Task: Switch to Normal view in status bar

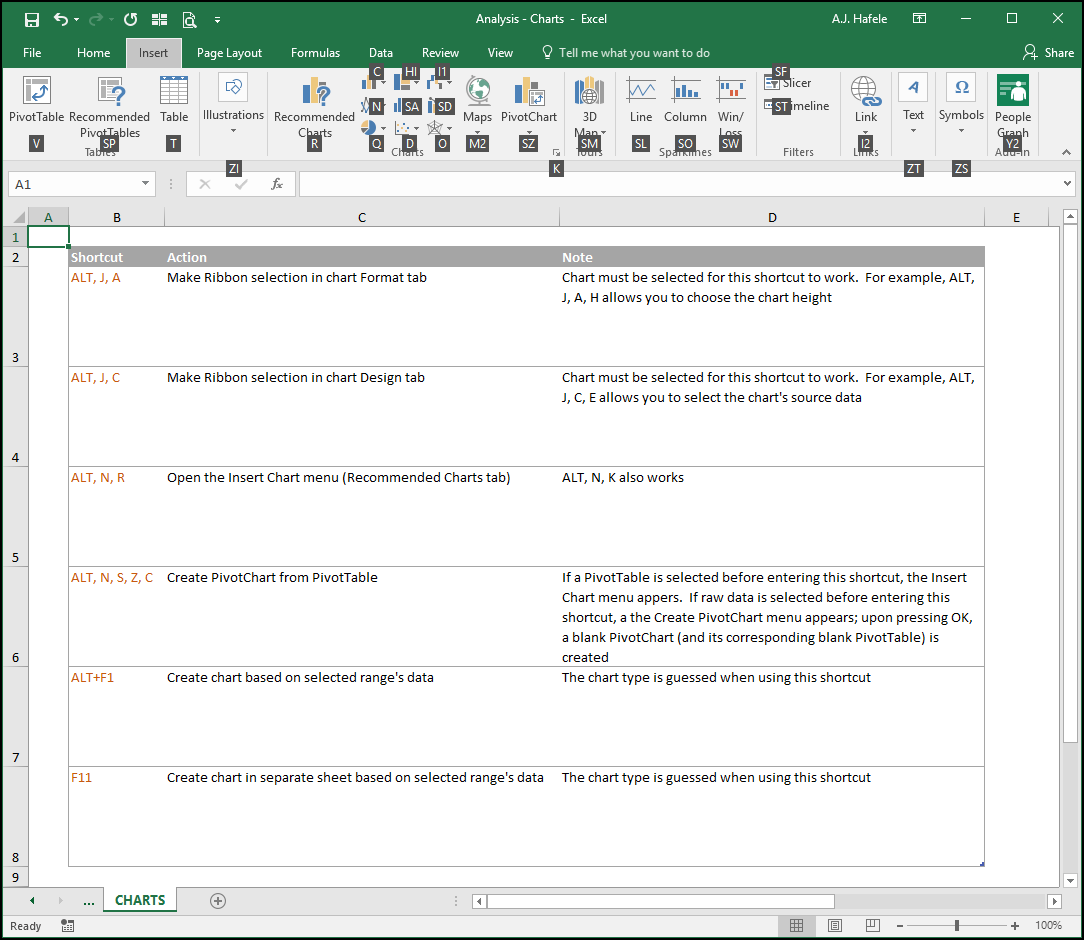Action: 796,925
